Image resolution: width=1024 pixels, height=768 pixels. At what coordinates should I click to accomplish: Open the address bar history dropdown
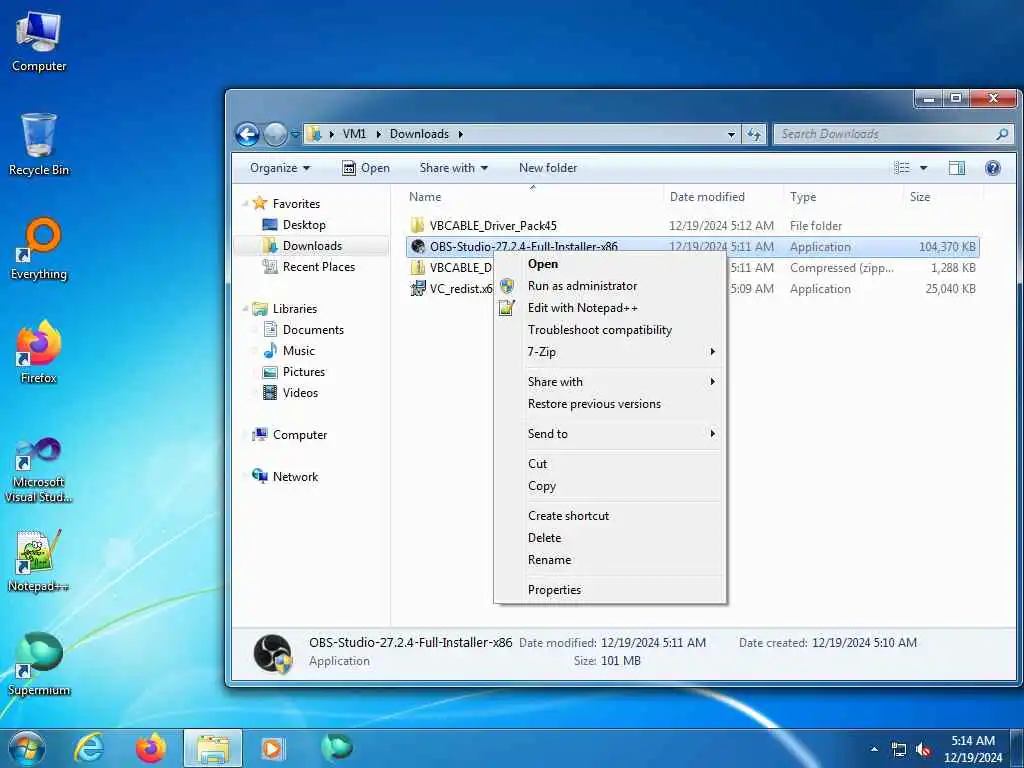(731, 135)
